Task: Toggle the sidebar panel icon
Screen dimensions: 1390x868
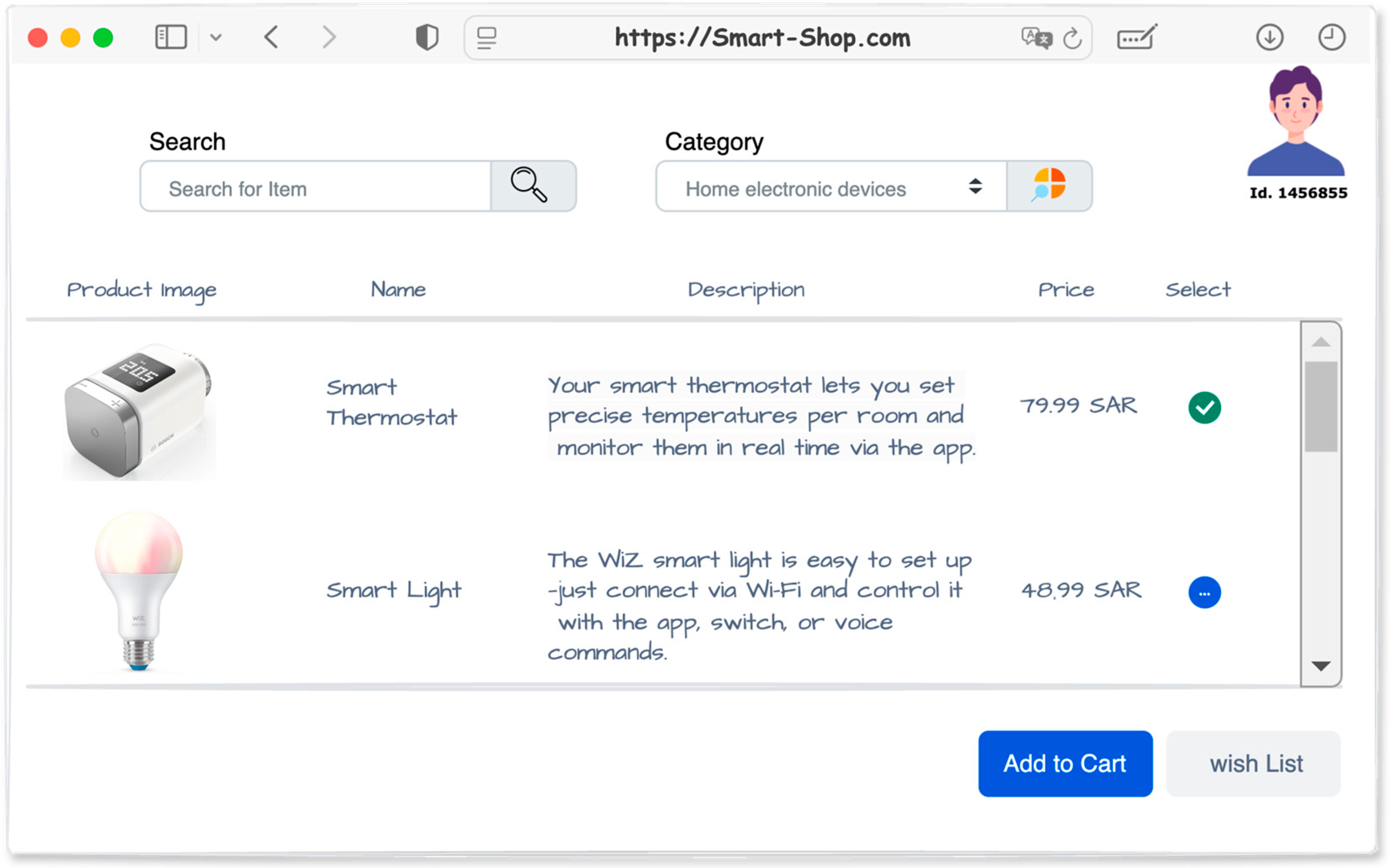Action: tap(171, 38)
